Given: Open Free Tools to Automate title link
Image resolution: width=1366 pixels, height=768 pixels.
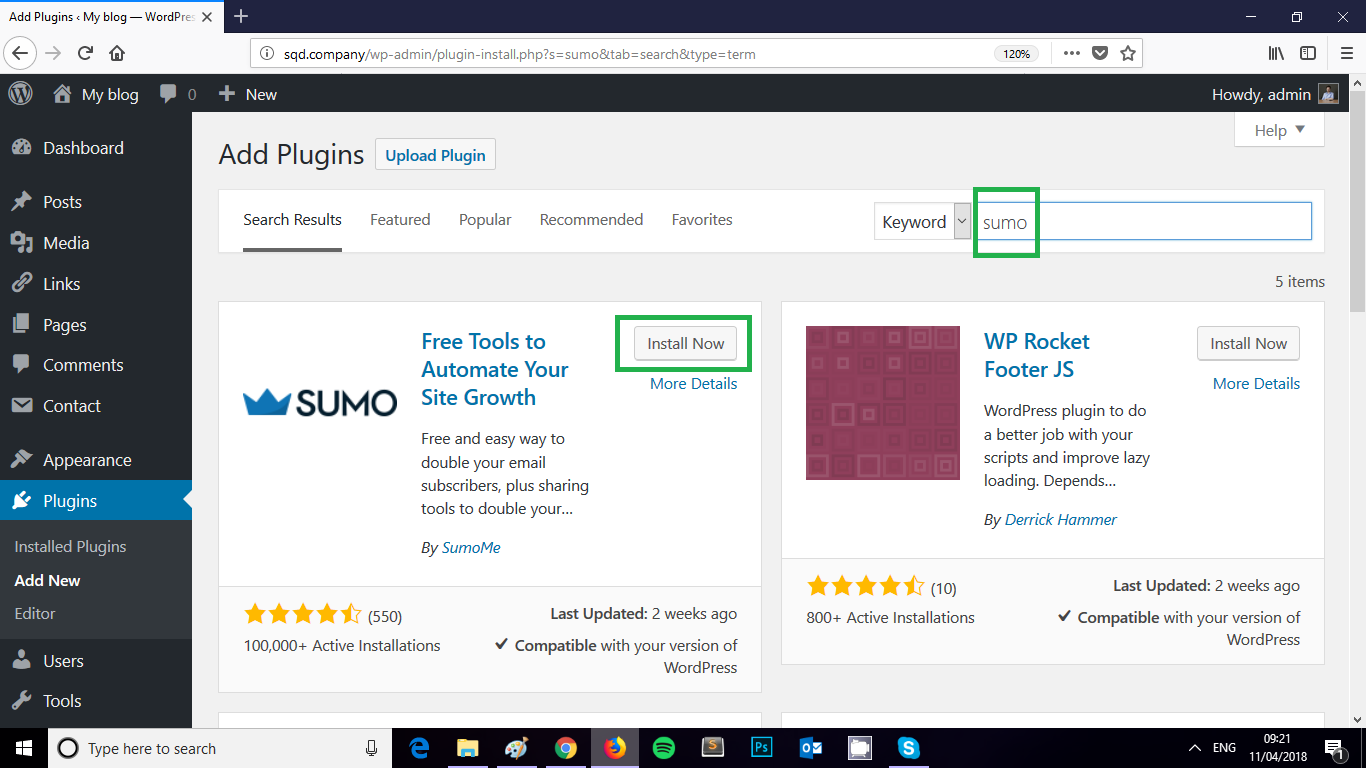Looking at the screenshot, I should [495, 369].
